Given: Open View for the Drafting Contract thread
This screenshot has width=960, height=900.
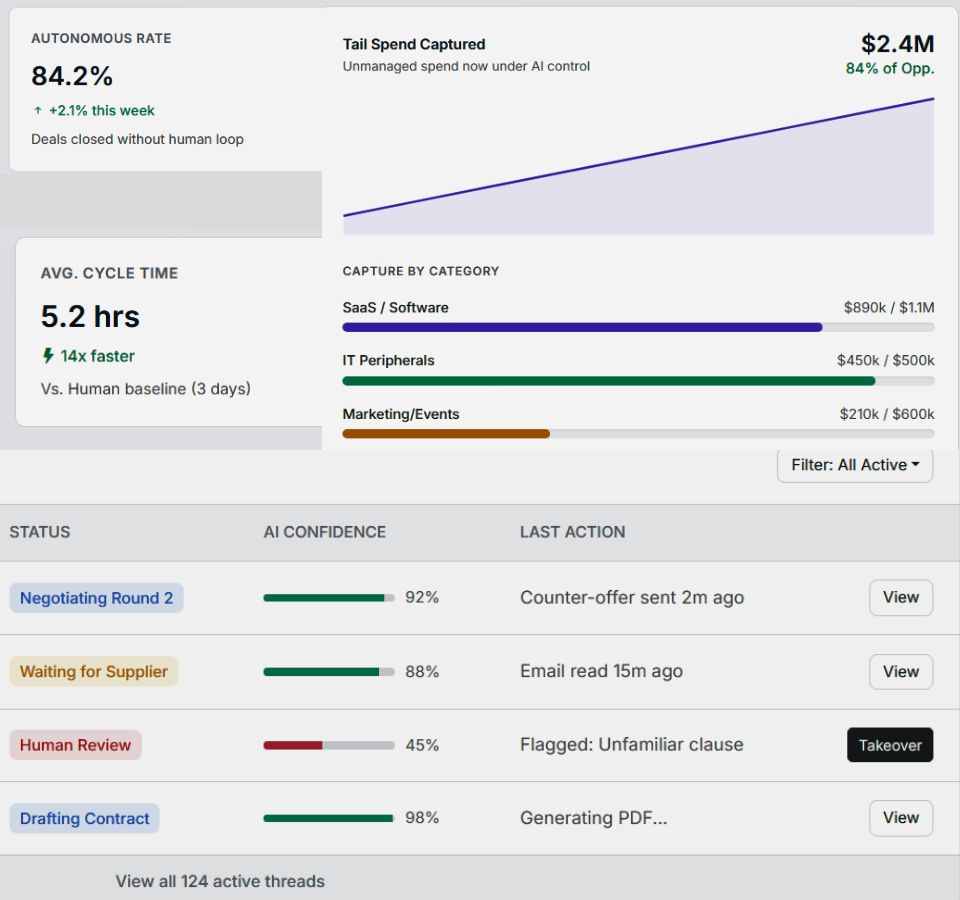Looking at the screenshot, I should point(900,818).
